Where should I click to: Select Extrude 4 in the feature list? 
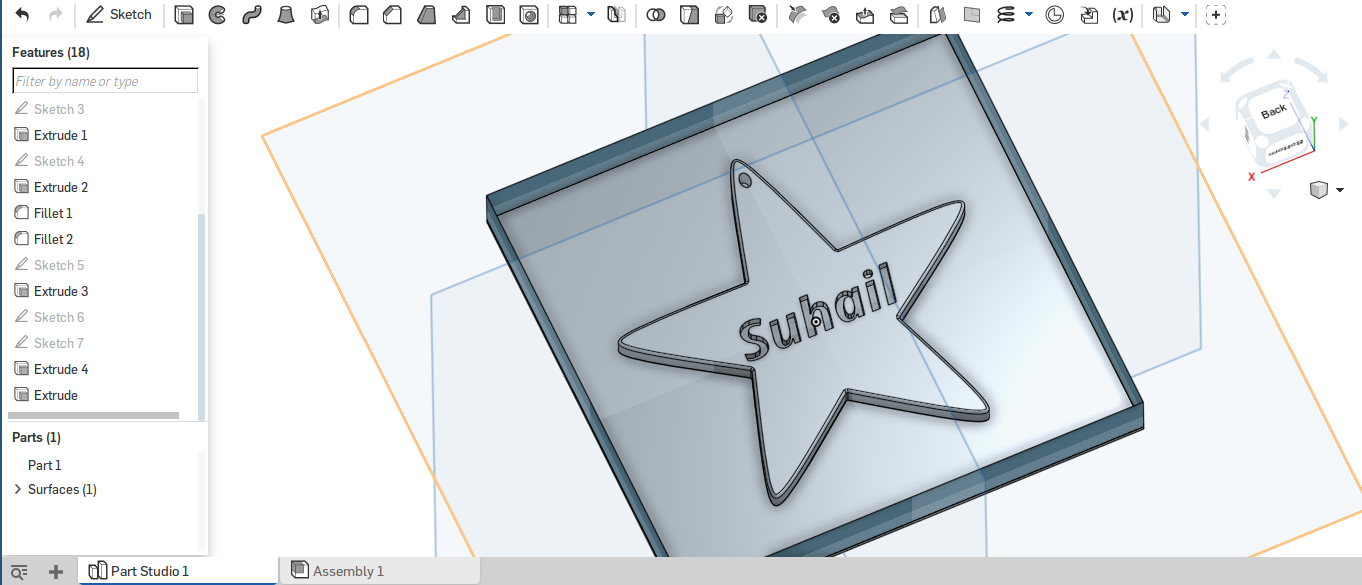point(61,369)
